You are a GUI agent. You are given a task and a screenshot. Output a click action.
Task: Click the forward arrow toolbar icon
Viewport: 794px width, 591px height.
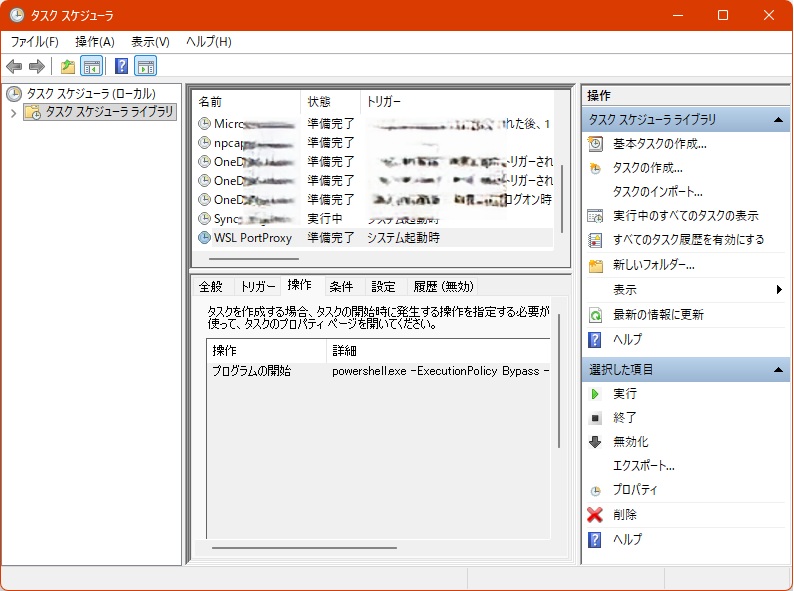[37, 67]
